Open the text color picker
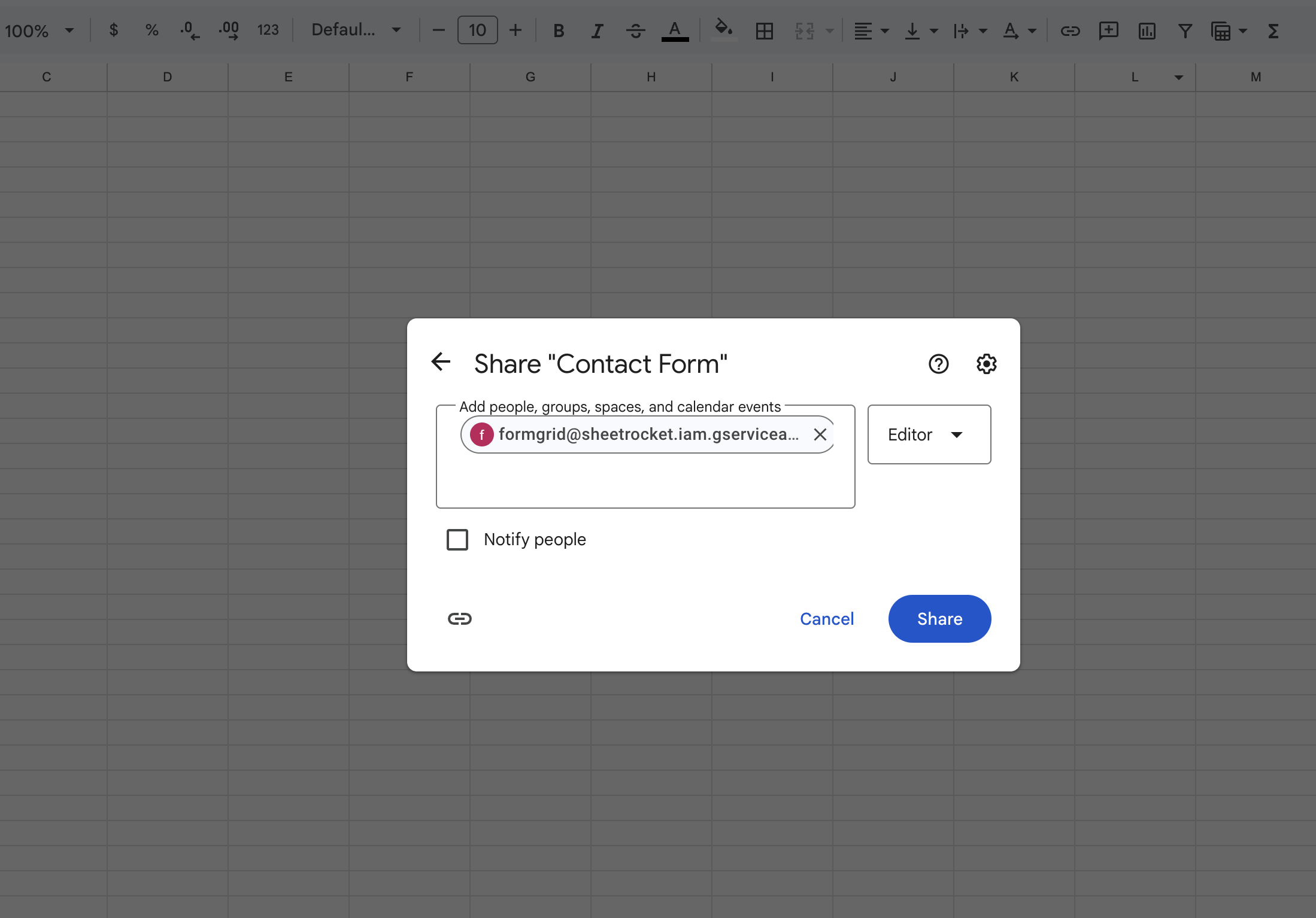This screenshot has width=1316, height=918. (x=675, y=31)
